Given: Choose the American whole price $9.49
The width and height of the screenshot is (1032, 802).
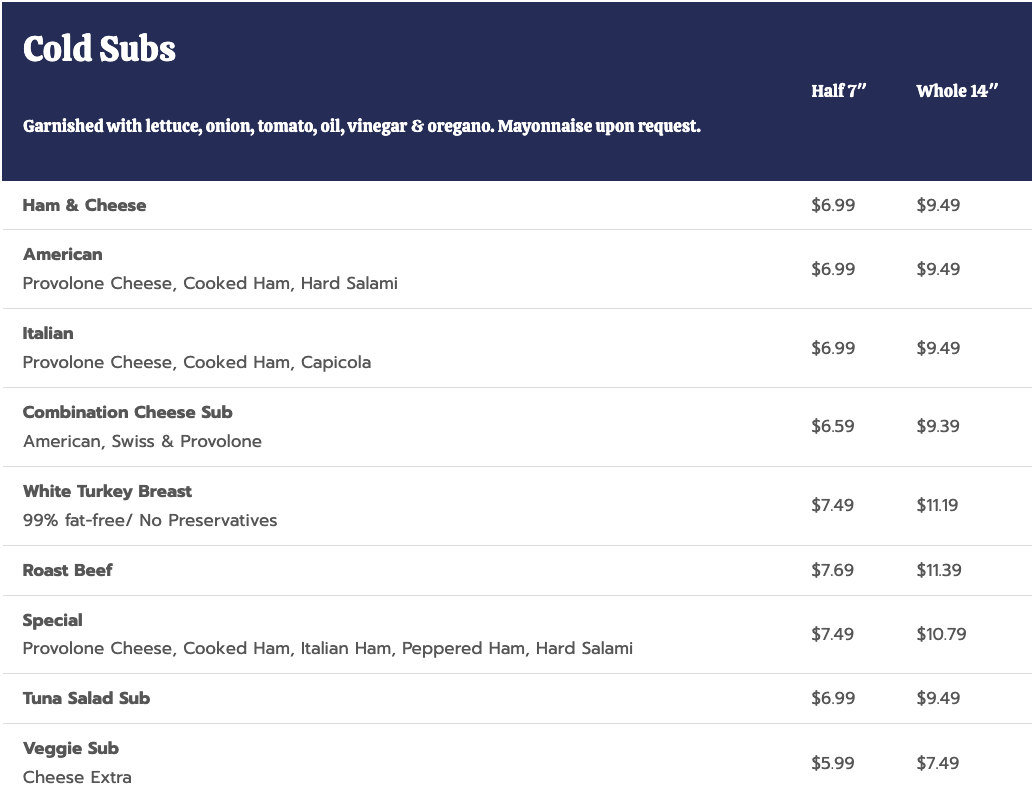Looking at the screenshot, I should click(938, 269).
